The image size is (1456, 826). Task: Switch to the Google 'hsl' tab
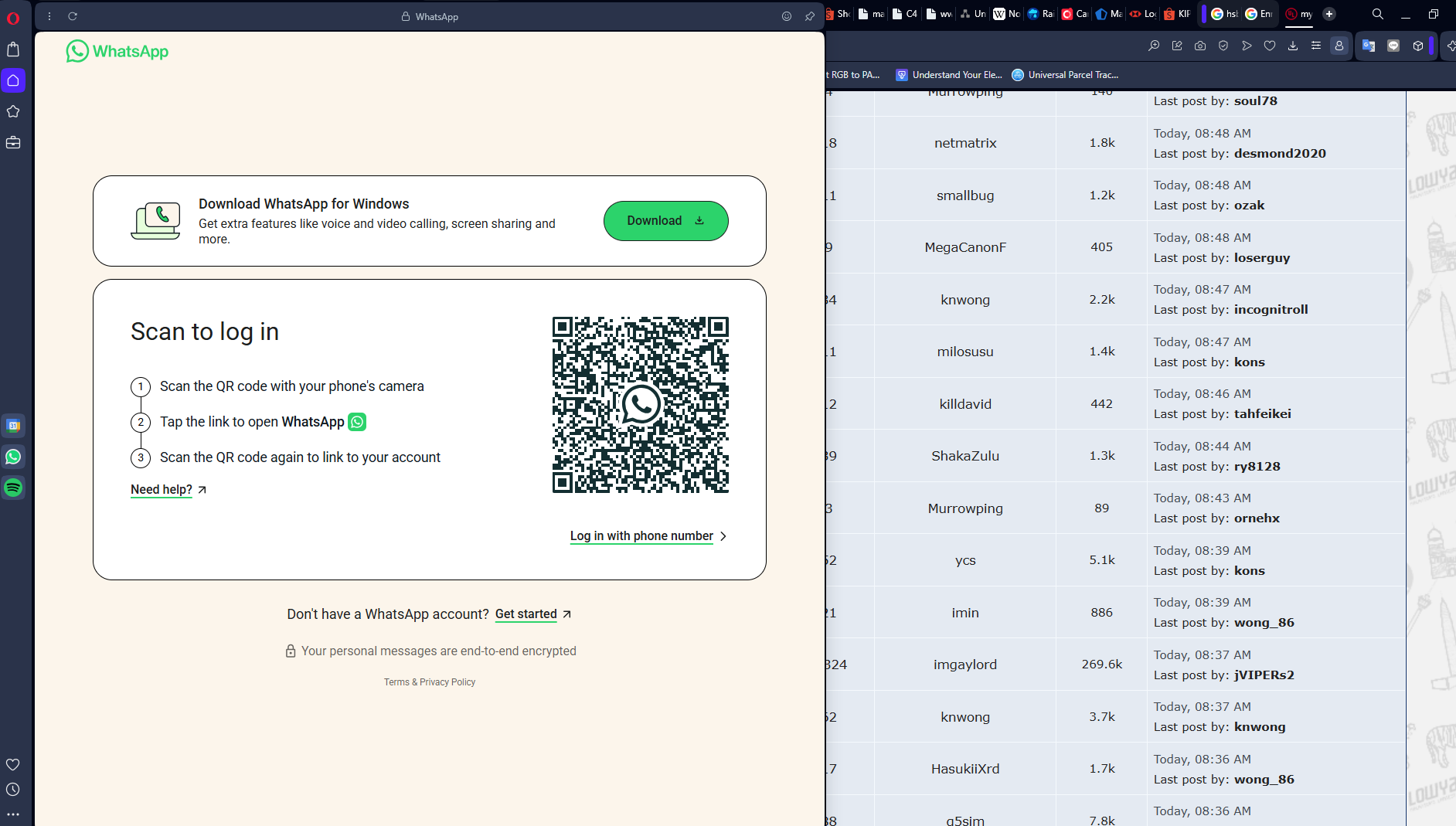tap(1224, 14)
